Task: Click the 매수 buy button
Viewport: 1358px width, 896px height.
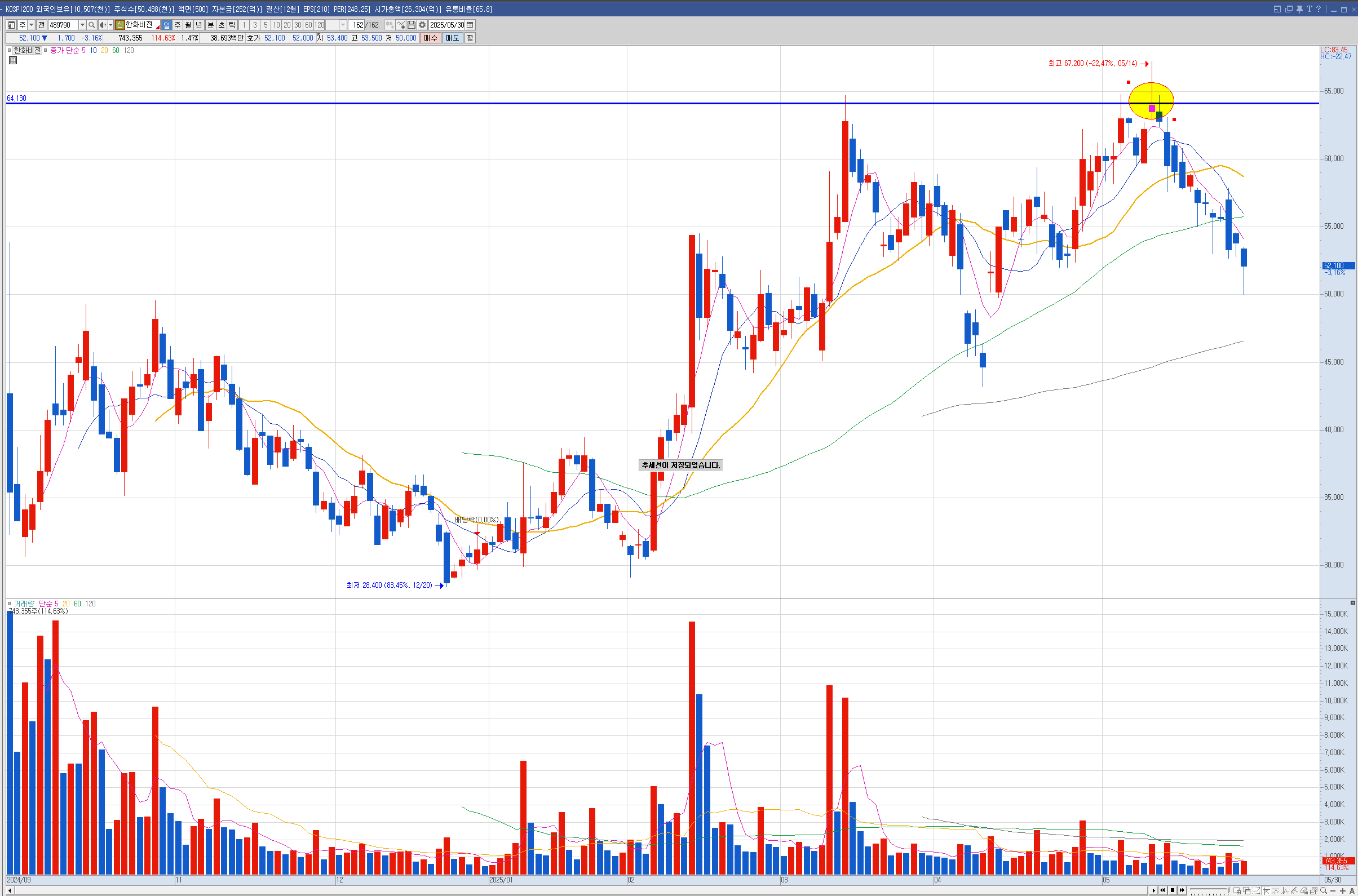Action: point(430,38)
